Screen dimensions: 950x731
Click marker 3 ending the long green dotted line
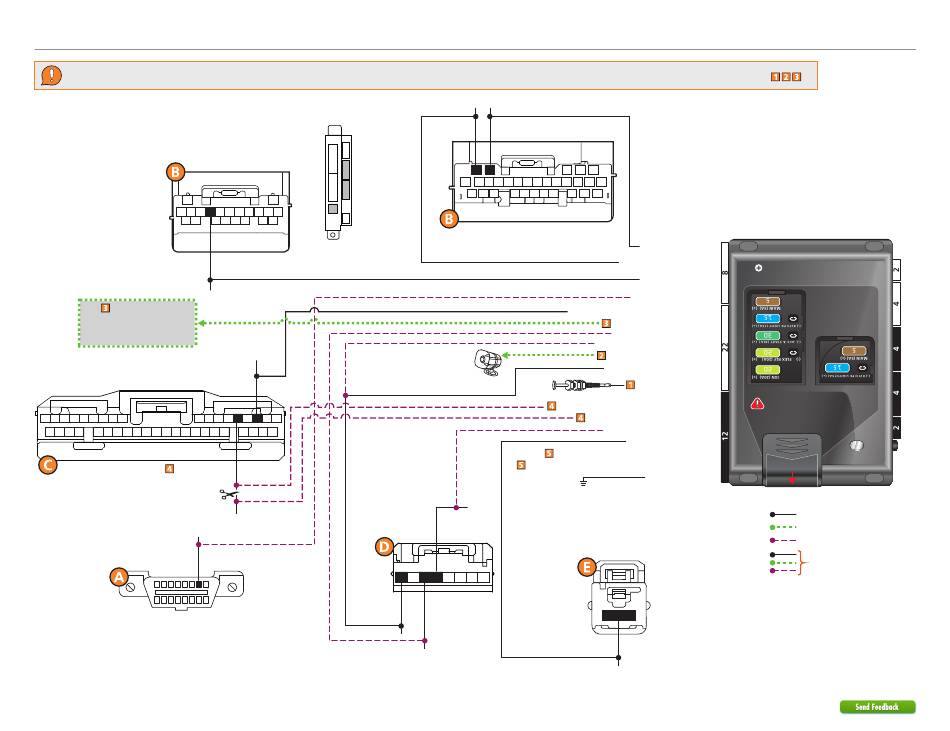click(606, 323)
